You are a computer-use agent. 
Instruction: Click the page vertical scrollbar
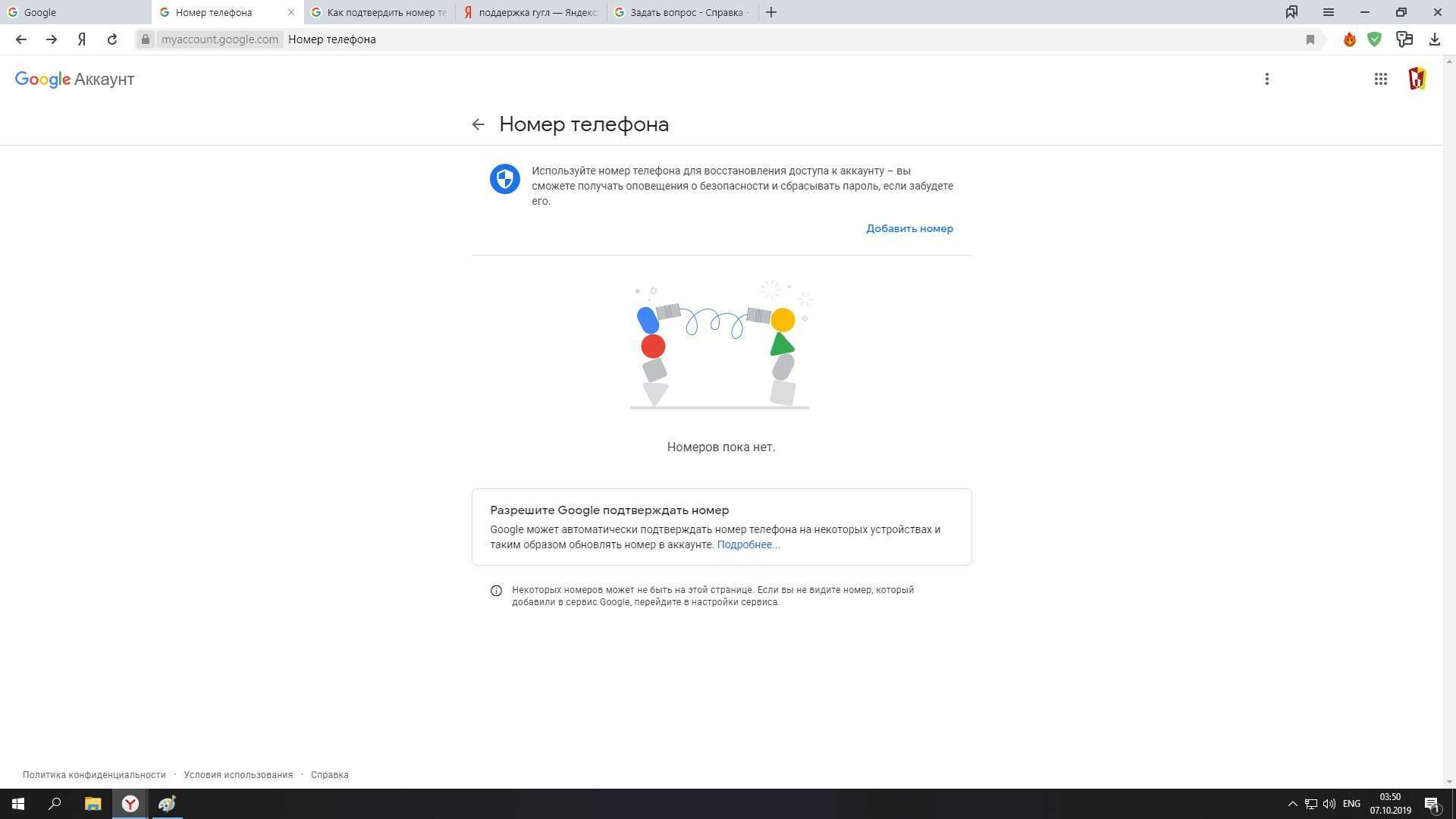click(1449, 421)
